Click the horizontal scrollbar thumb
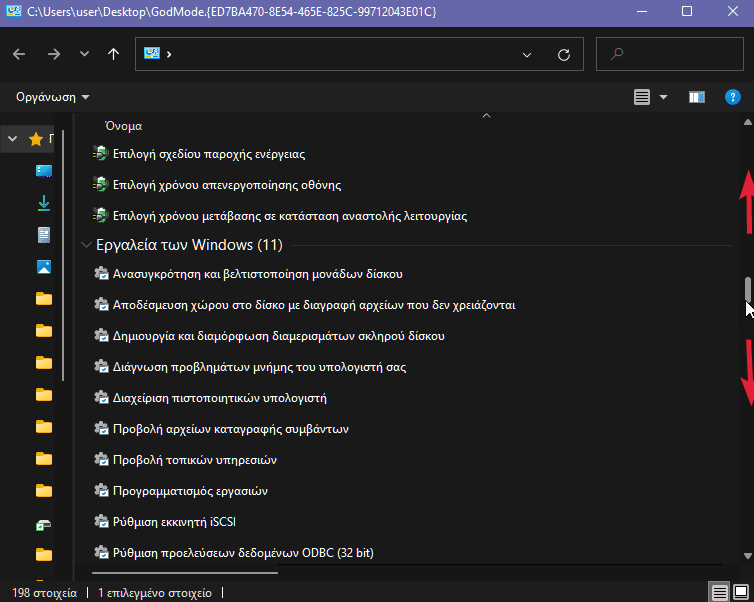This screenshot has width=754, height=602. point(185,573)
